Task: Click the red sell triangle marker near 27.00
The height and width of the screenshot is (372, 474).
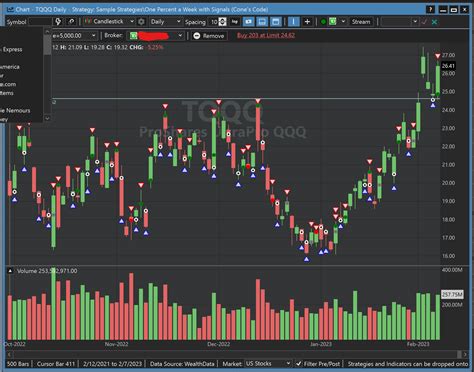Action: [x=438, y=56]
